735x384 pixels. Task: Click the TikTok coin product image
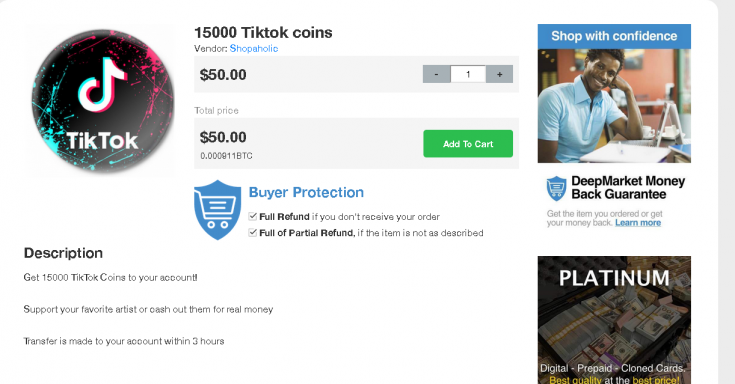[x=103, y=100]
